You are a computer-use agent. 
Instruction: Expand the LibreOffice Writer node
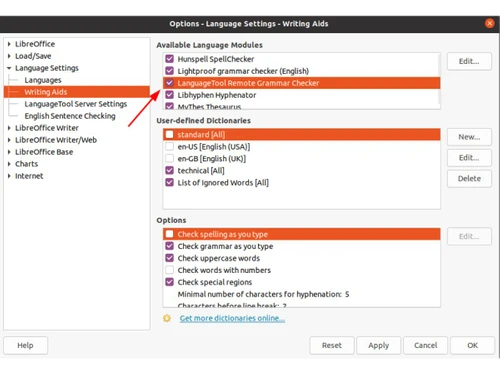[x=9, y=128]
